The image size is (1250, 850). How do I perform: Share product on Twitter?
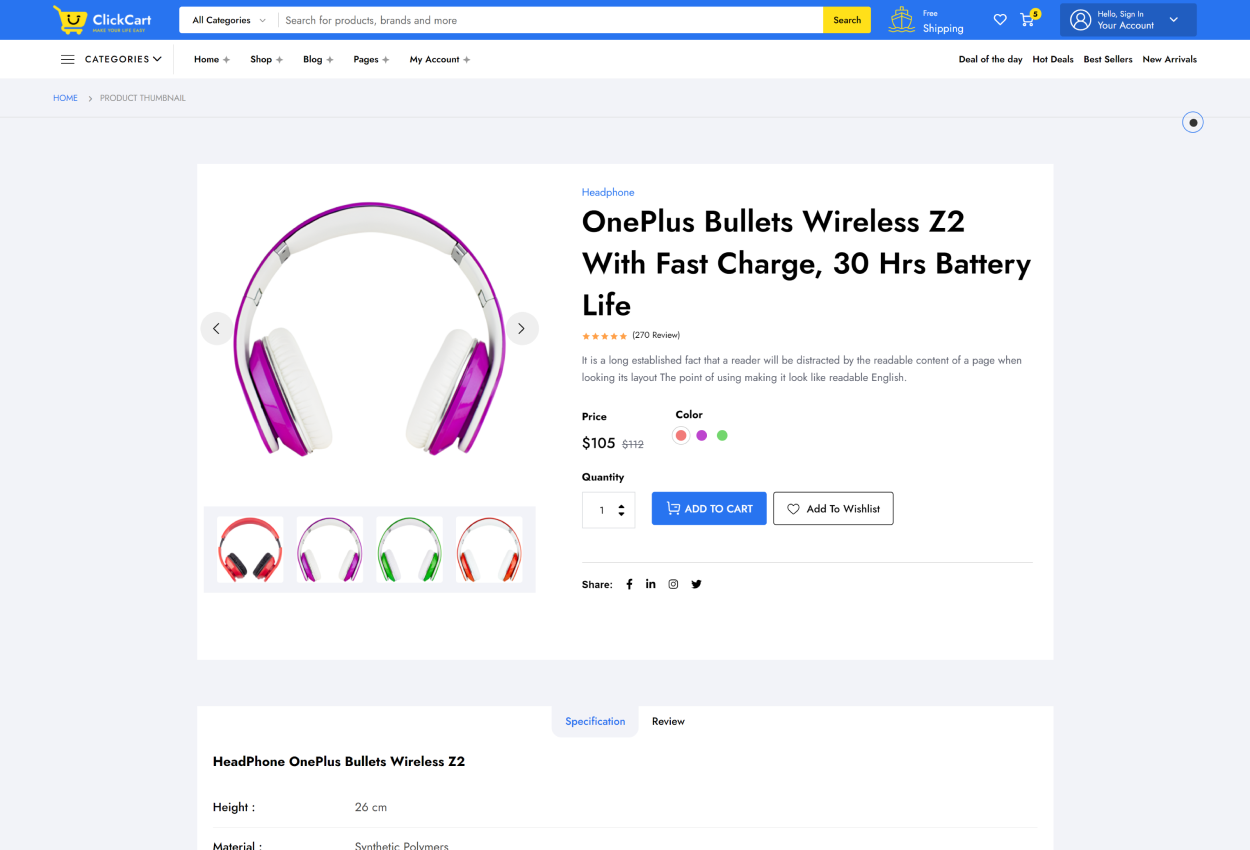pos(696,584)
